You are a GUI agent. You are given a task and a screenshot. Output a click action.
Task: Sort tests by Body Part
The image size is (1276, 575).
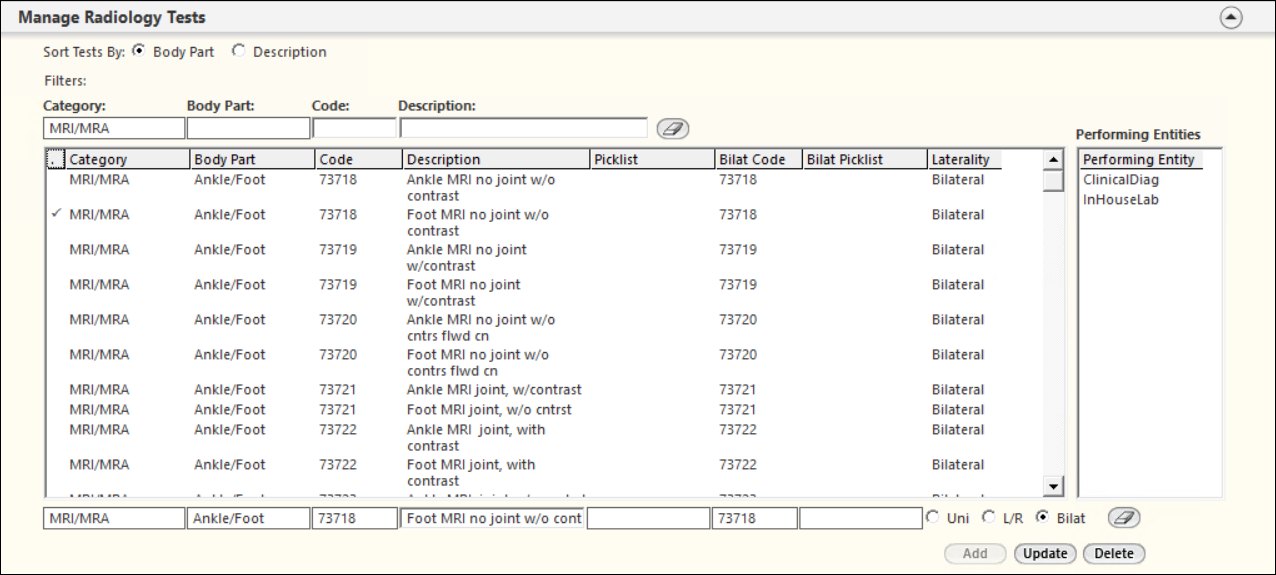tap(138, 52)
